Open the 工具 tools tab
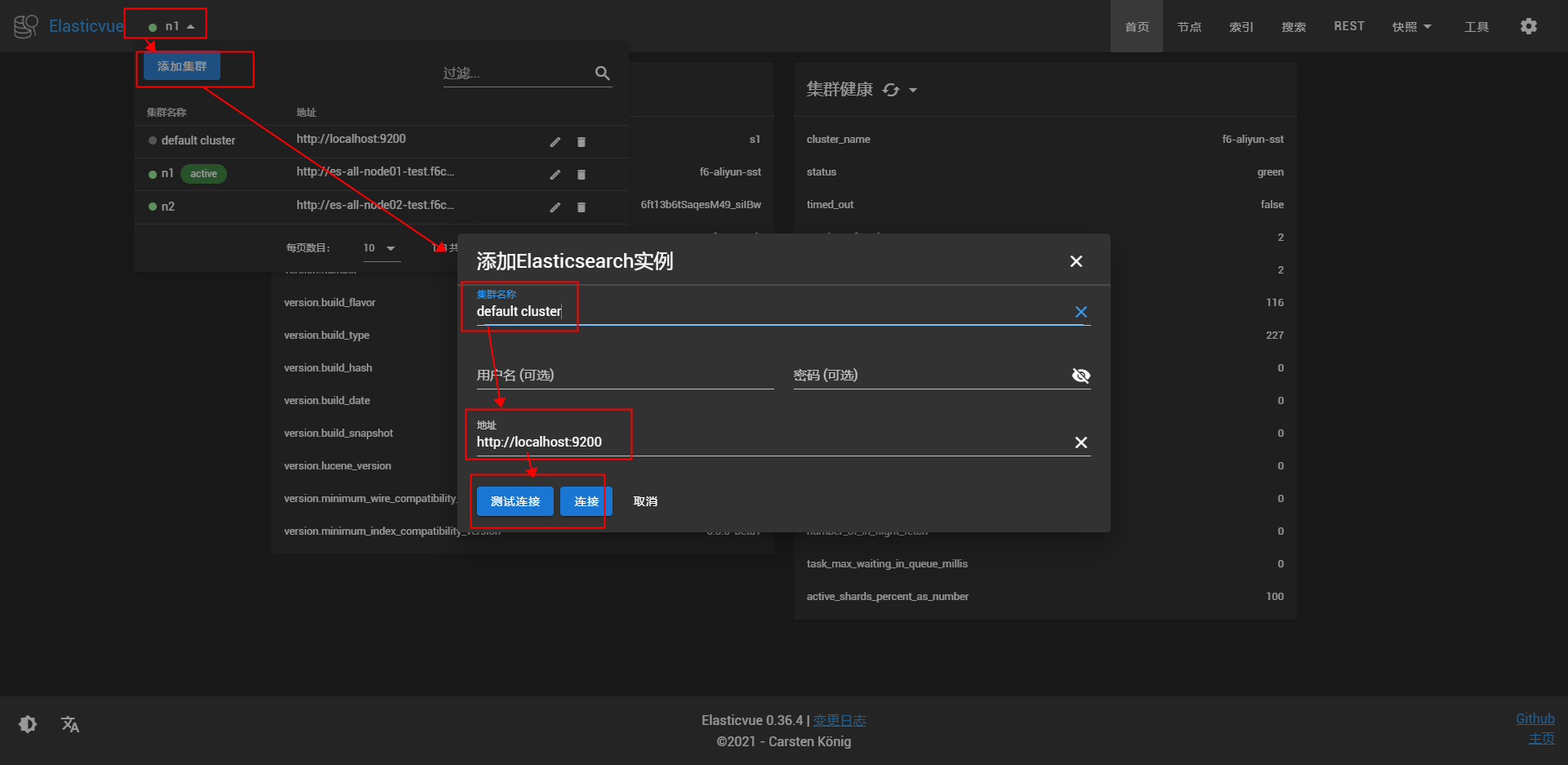The height and width of the screenshot is (765, 1568). (1477, 26)
